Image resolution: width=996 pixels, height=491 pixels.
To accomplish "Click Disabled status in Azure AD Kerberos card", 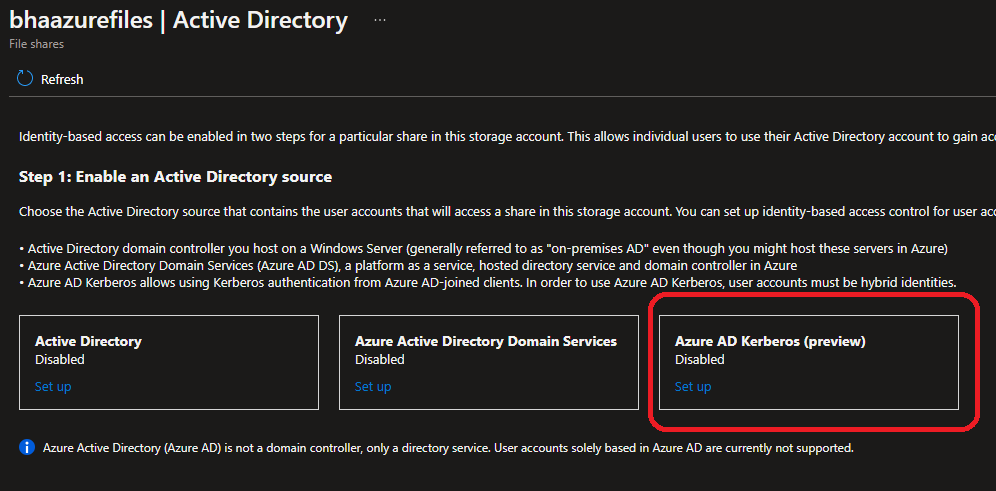I will click(x=700, y=359).
